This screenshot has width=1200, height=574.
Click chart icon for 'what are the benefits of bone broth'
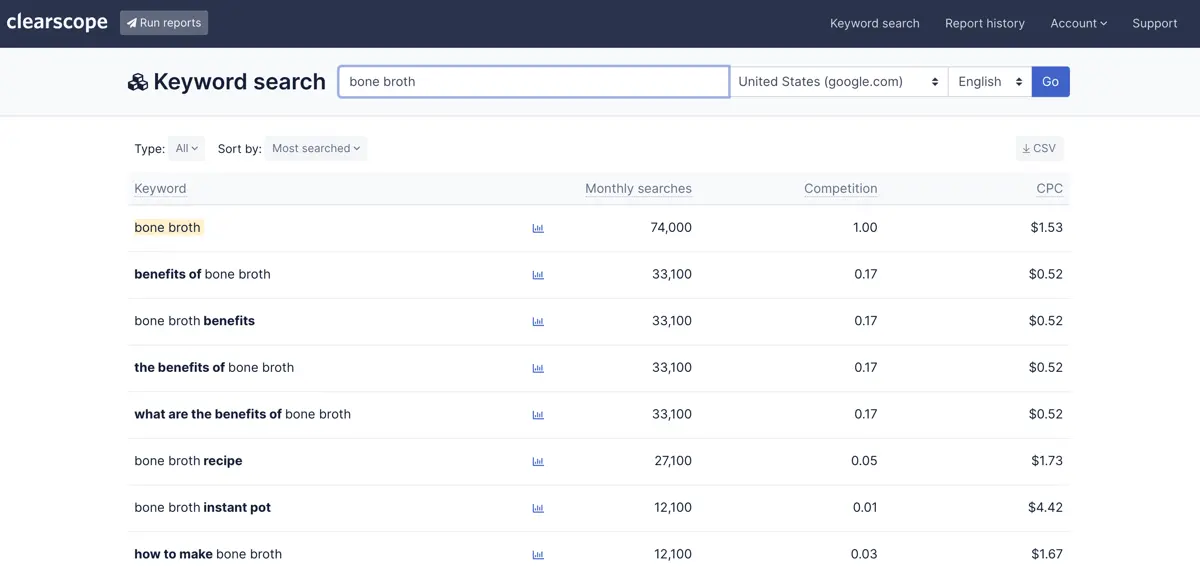(538, 415)
